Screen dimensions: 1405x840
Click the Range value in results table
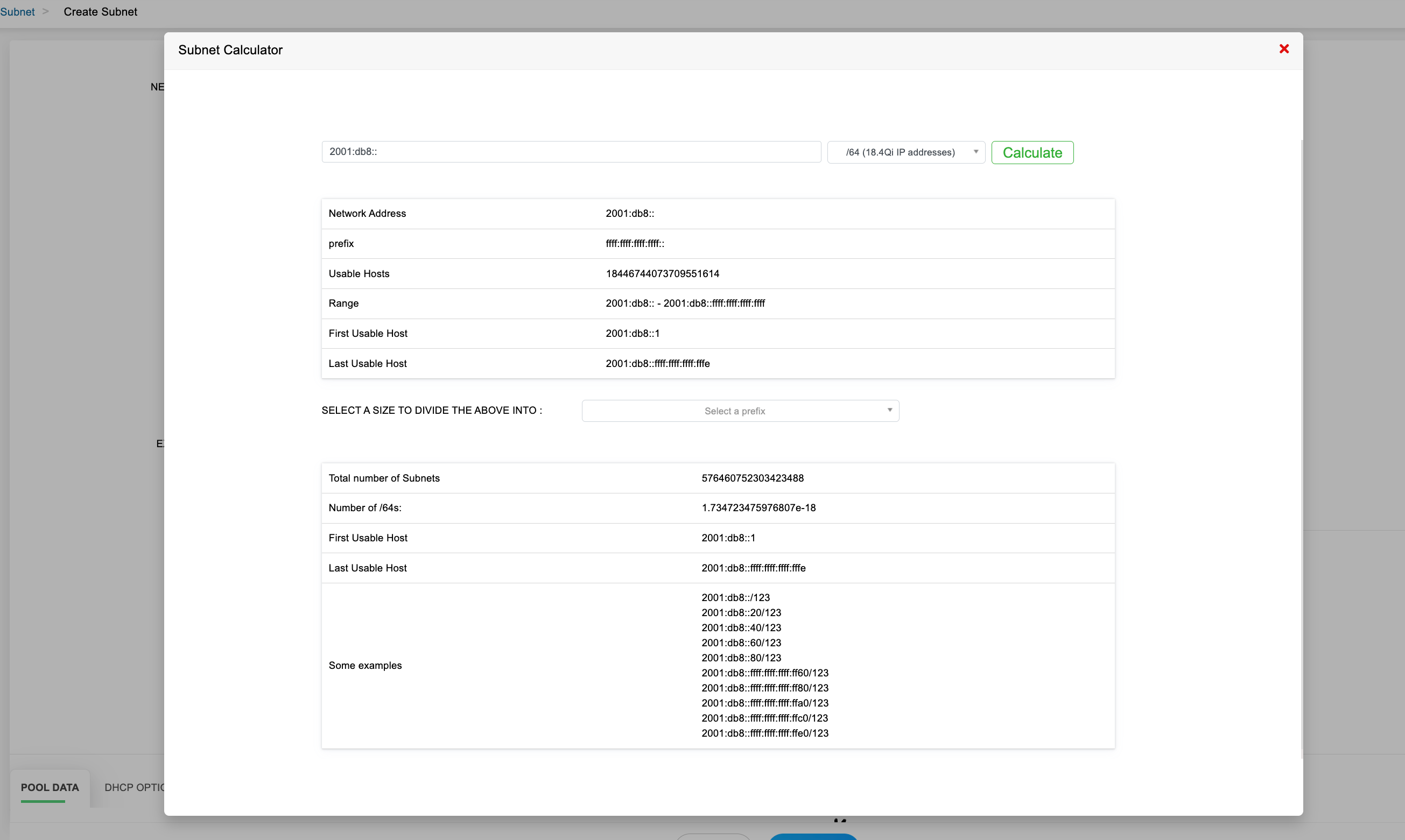click(684, 303)
